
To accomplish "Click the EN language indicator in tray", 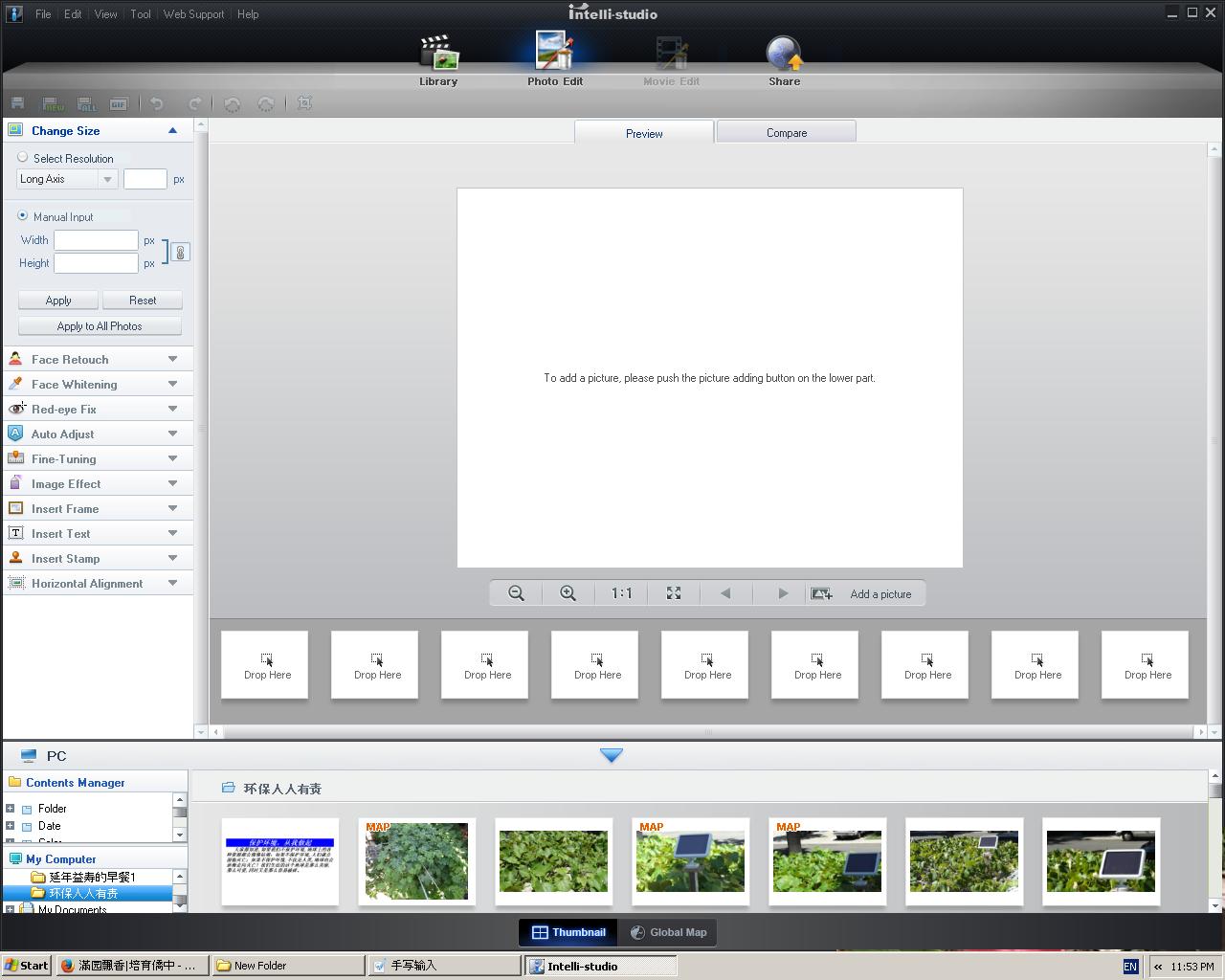I will point(1130,967).
